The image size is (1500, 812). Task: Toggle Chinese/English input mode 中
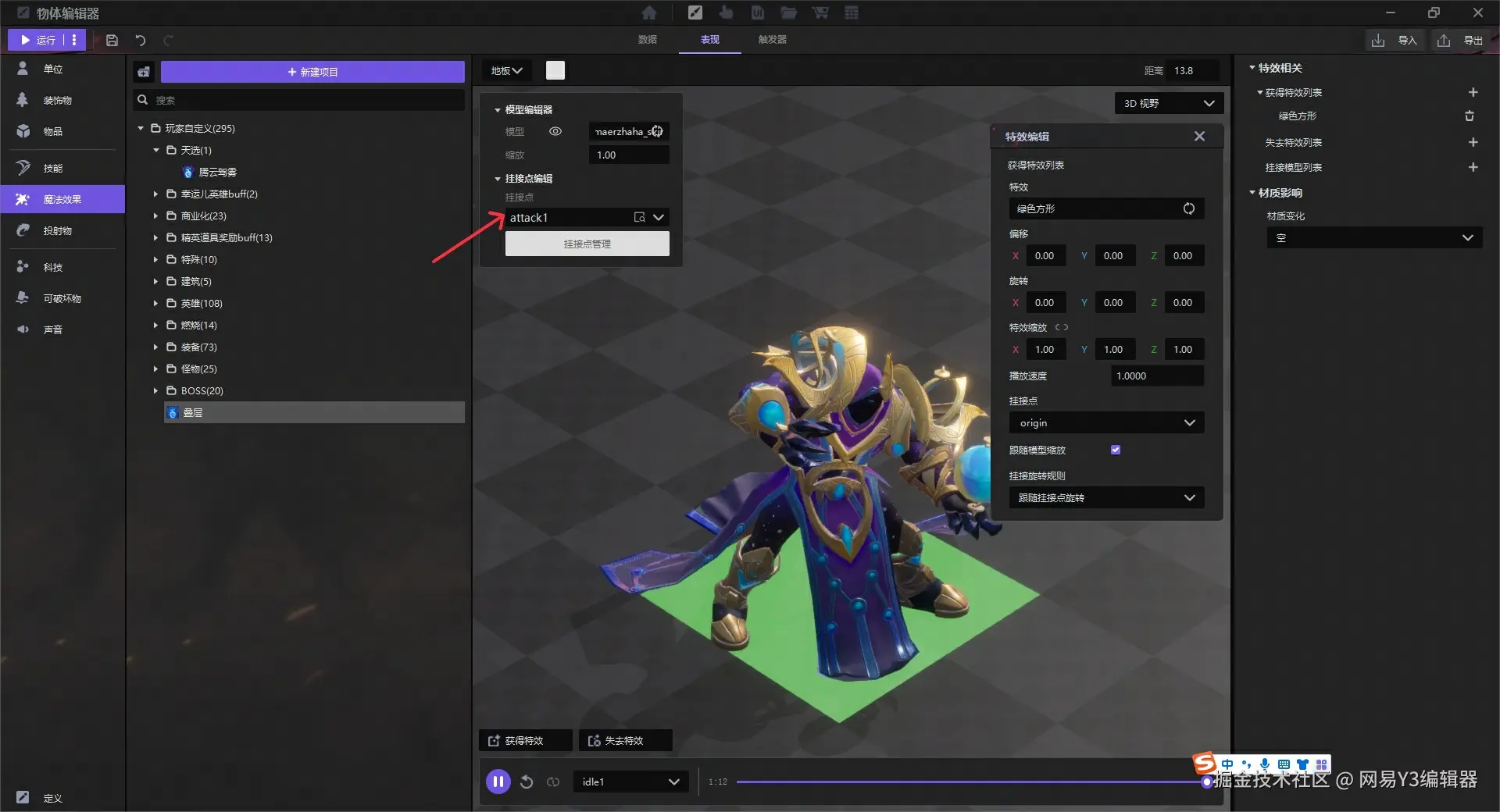point(1228,764)
